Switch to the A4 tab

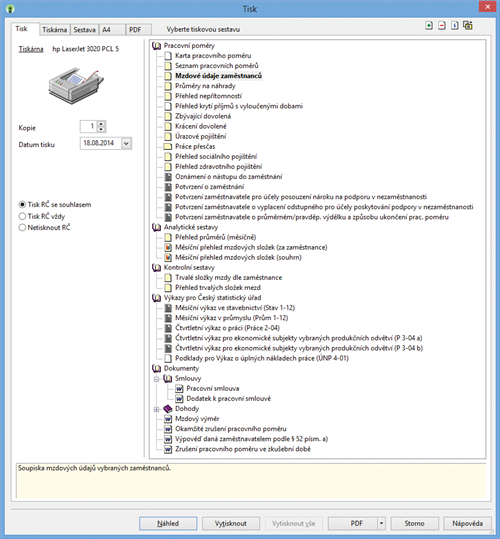point(112,30)
